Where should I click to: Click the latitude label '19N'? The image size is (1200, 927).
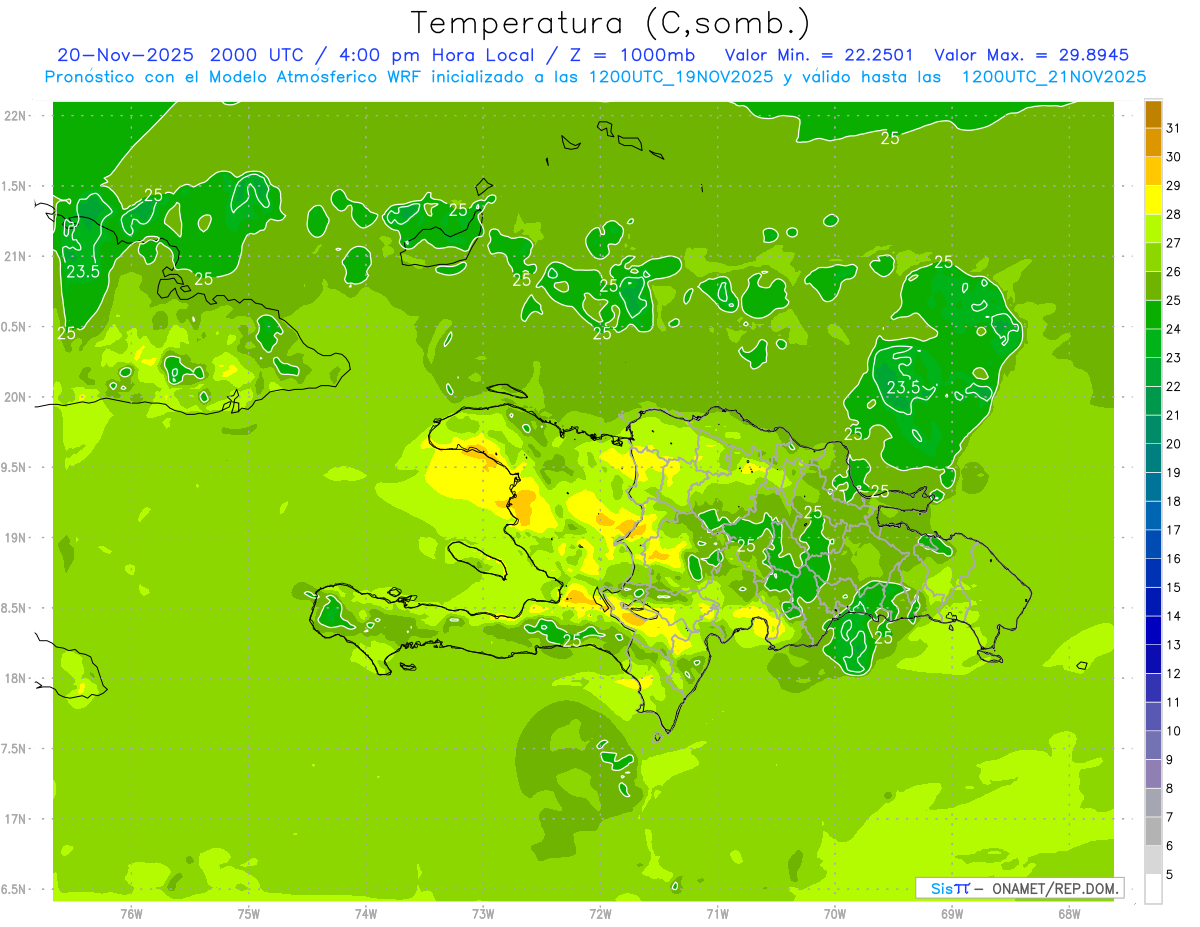[x=15, y=538]
